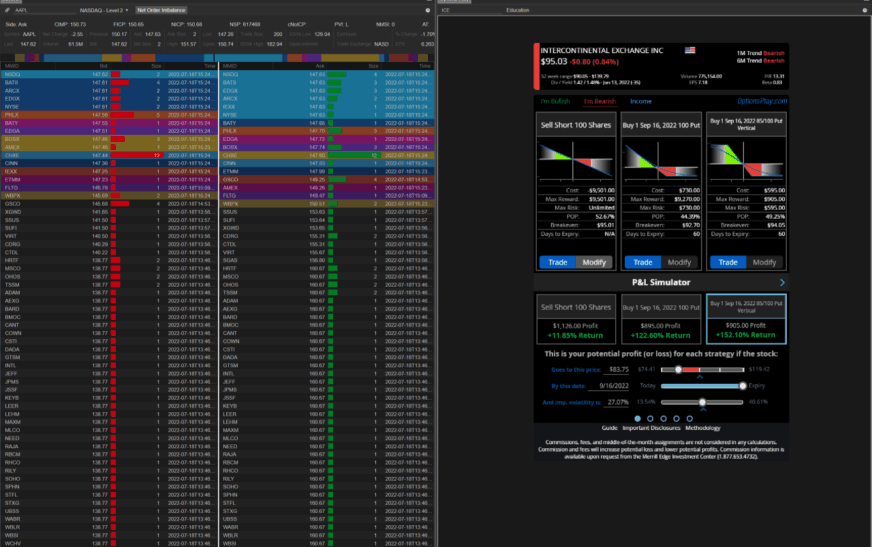Open the OptionsPlay.com link
The height and width of the screenshot is (547, 872).
pos(762,101)
